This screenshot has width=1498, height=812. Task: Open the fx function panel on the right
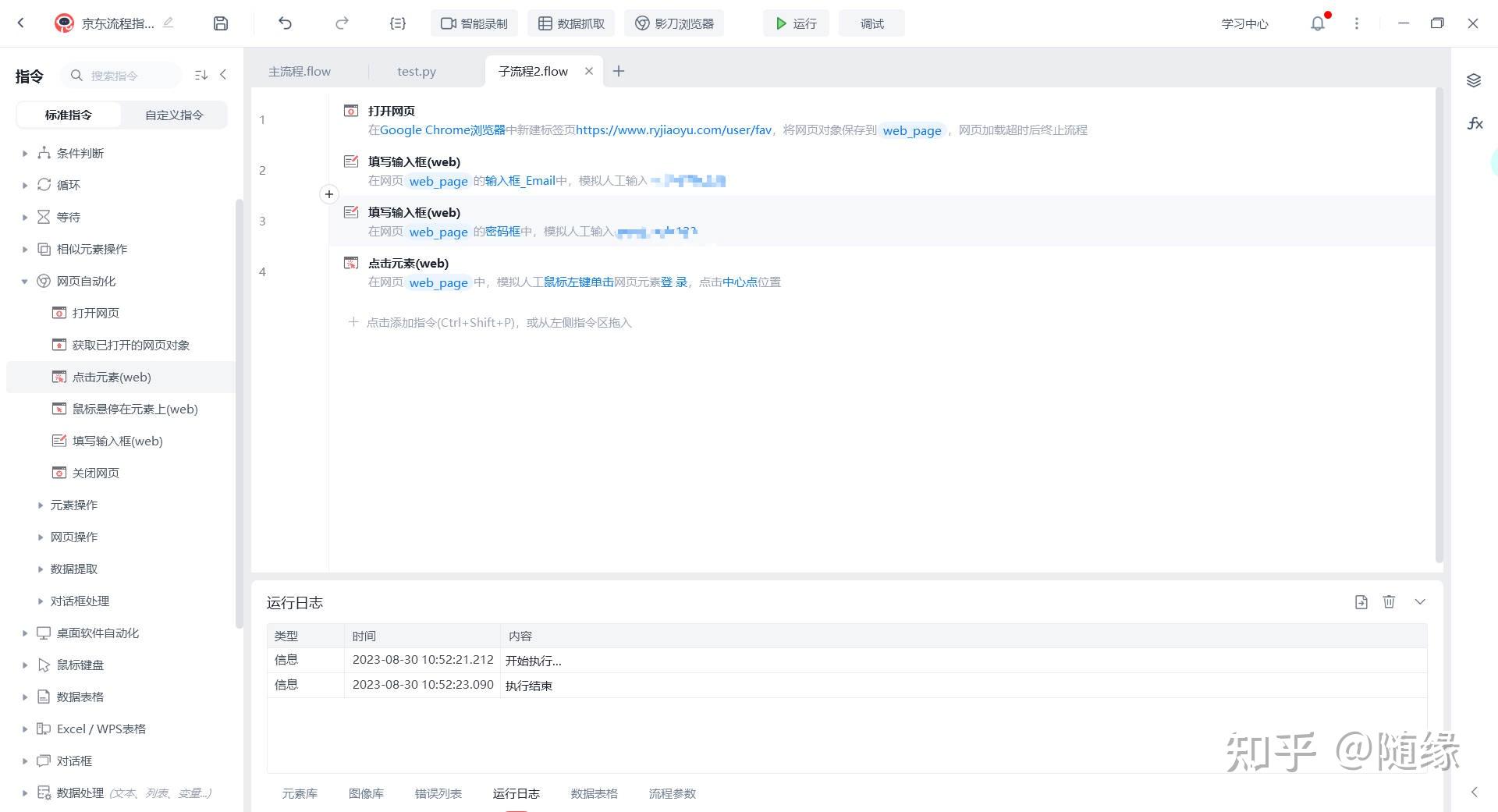click(1475, 122)
